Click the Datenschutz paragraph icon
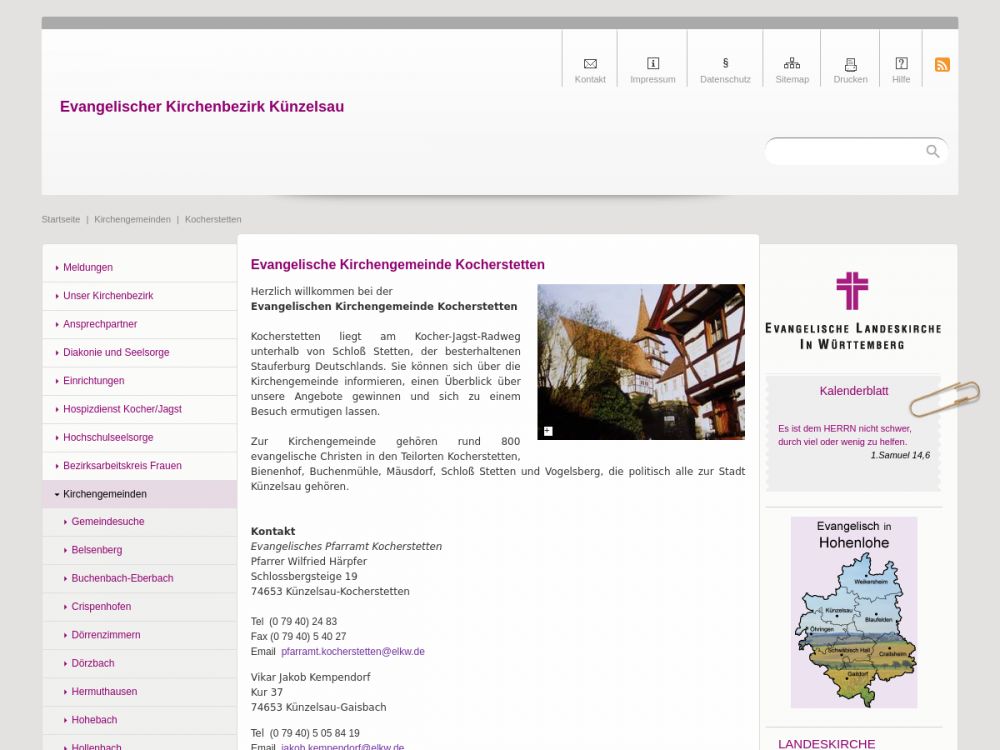This screenshot has width=1000, height=750. click(725, 64)
